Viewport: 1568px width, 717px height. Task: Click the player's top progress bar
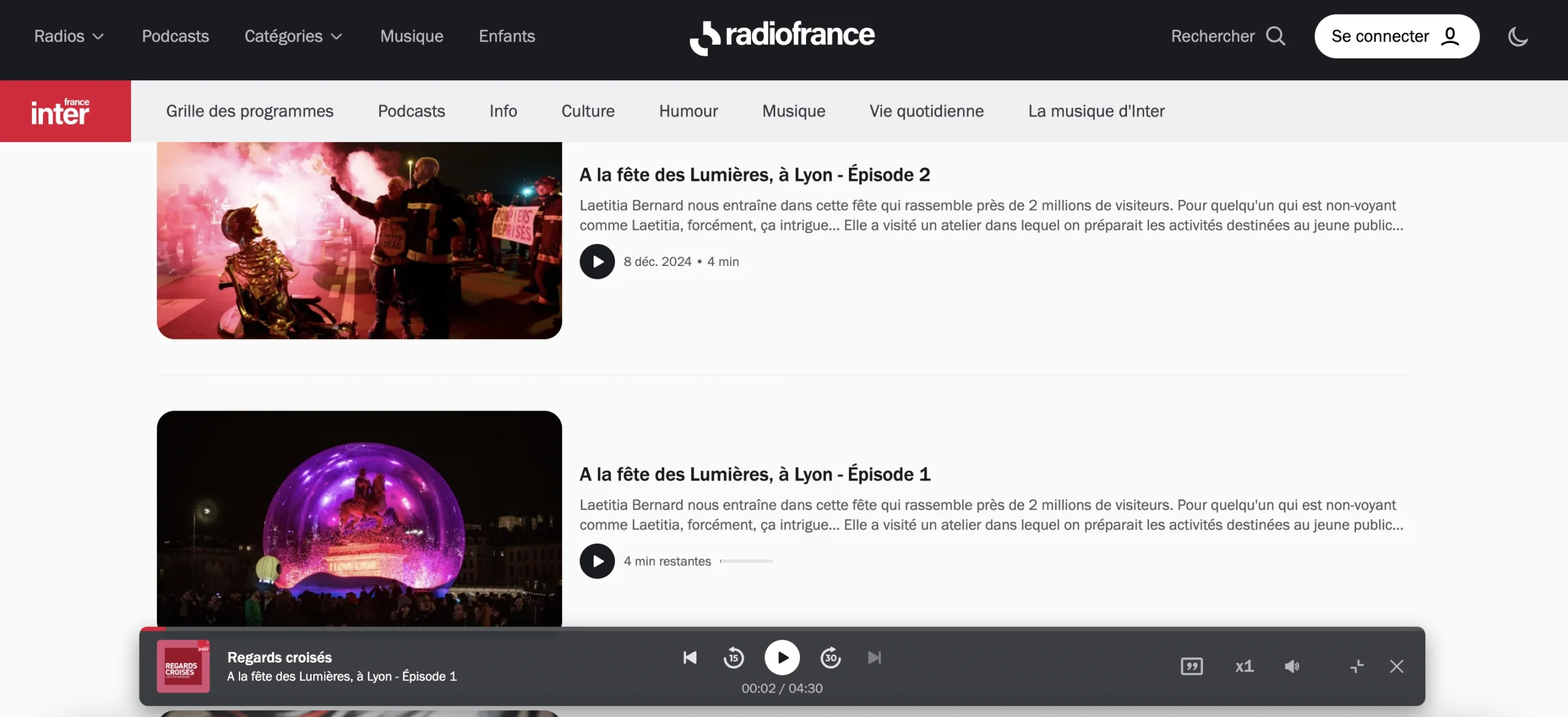(782, 629)
